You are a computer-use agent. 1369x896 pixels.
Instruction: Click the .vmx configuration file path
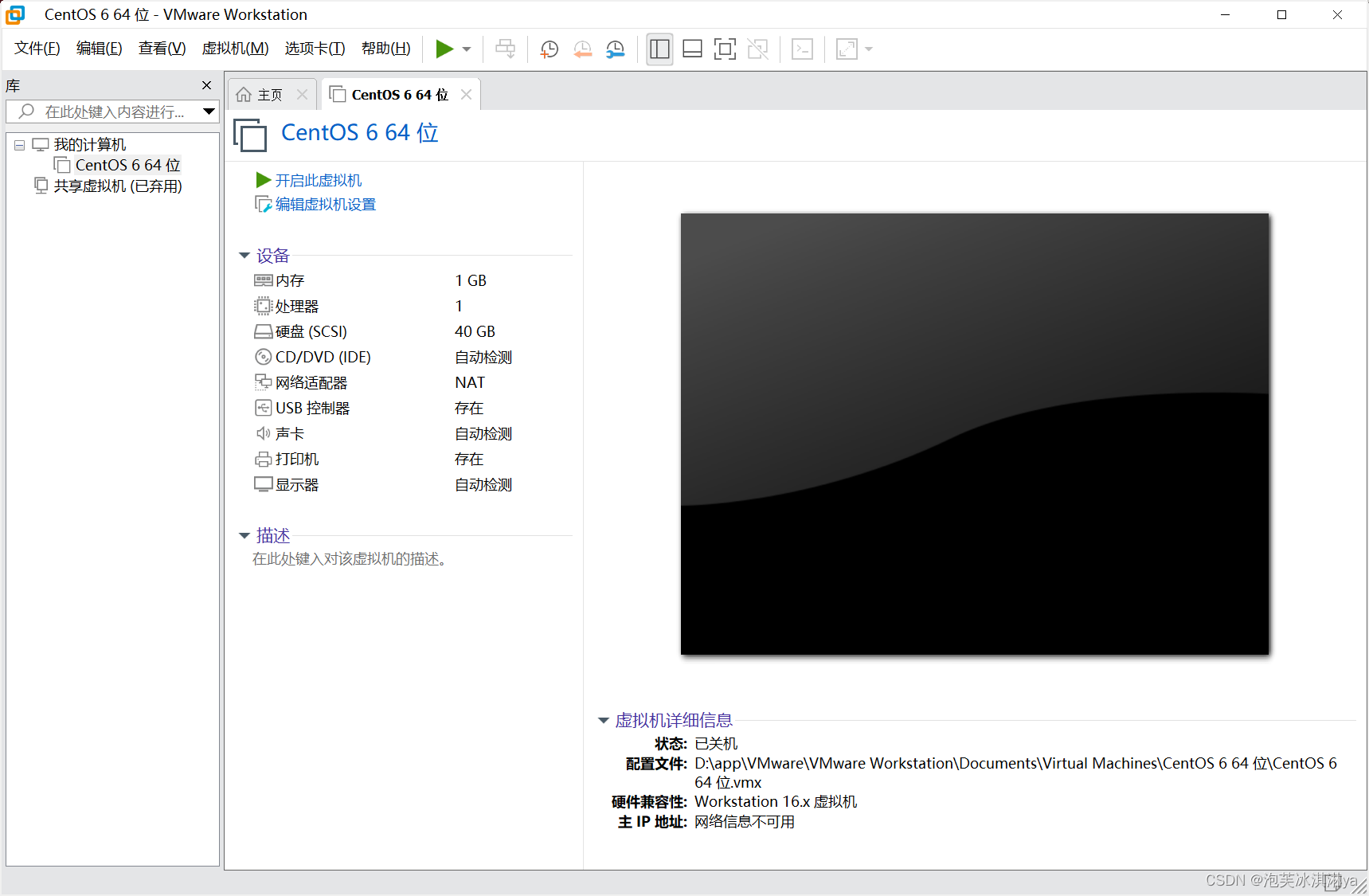point(1016,773)
